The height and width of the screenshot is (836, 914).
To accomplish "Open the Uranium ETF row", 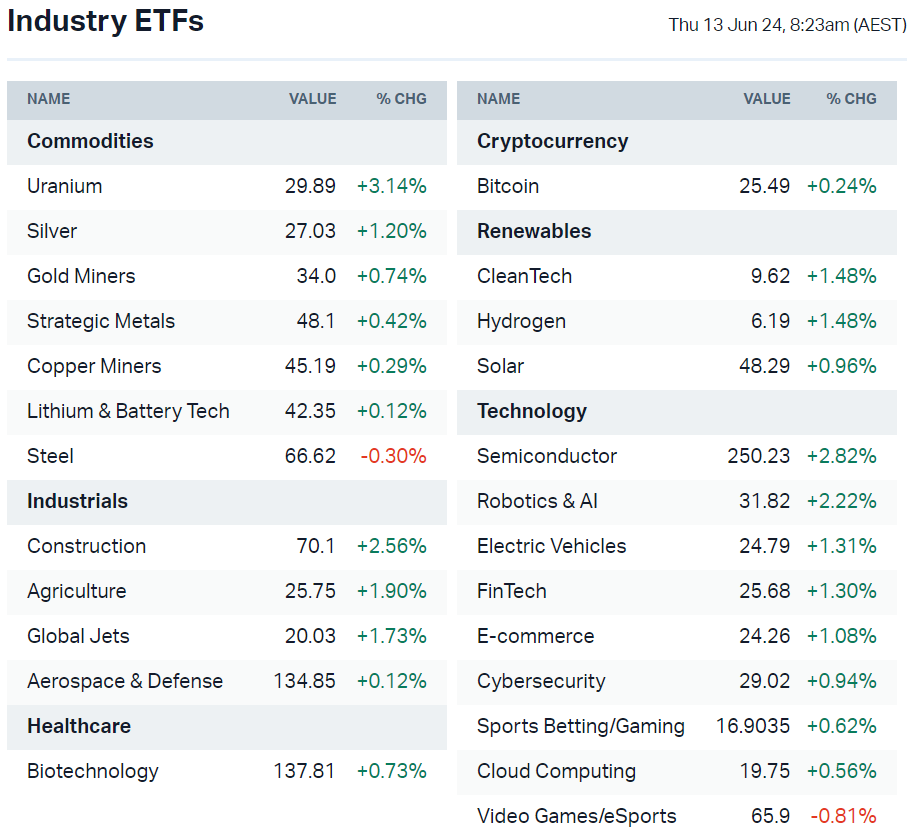I will tap(65, 186).
